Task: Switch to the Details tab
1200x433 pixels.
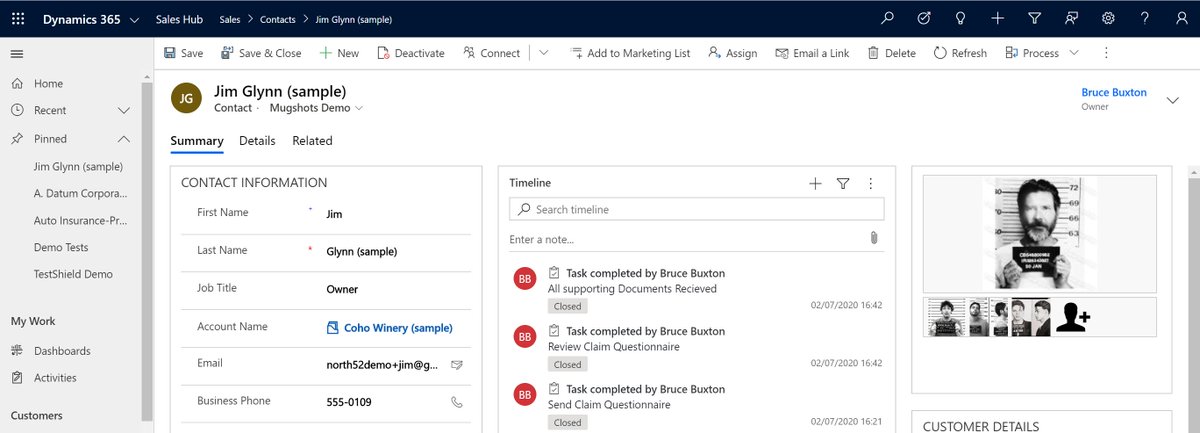Action: point(257,141)
